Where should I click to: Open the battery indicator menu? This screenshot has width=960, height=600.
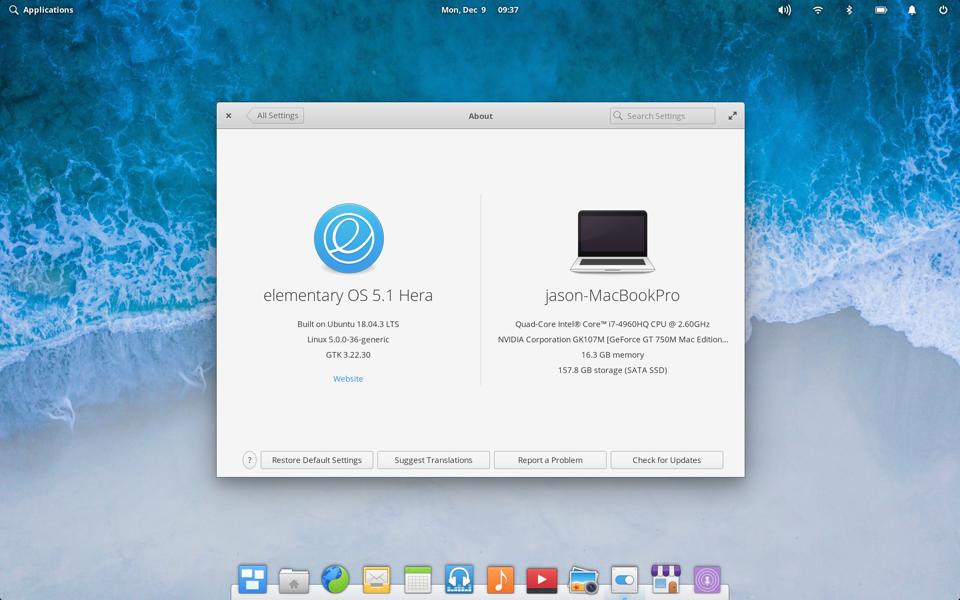click(x=881, y=10)
